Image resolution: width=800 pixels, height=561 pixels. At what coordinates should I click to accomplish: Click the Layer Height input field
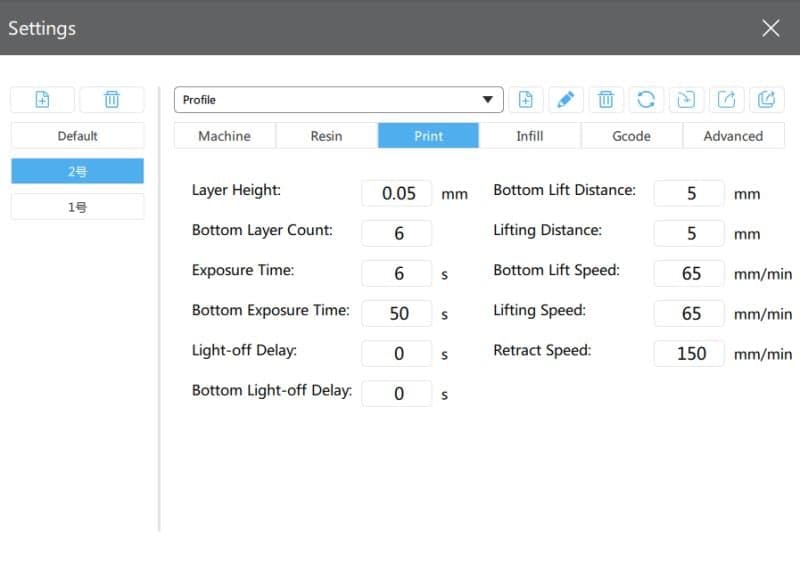(397, 193)
